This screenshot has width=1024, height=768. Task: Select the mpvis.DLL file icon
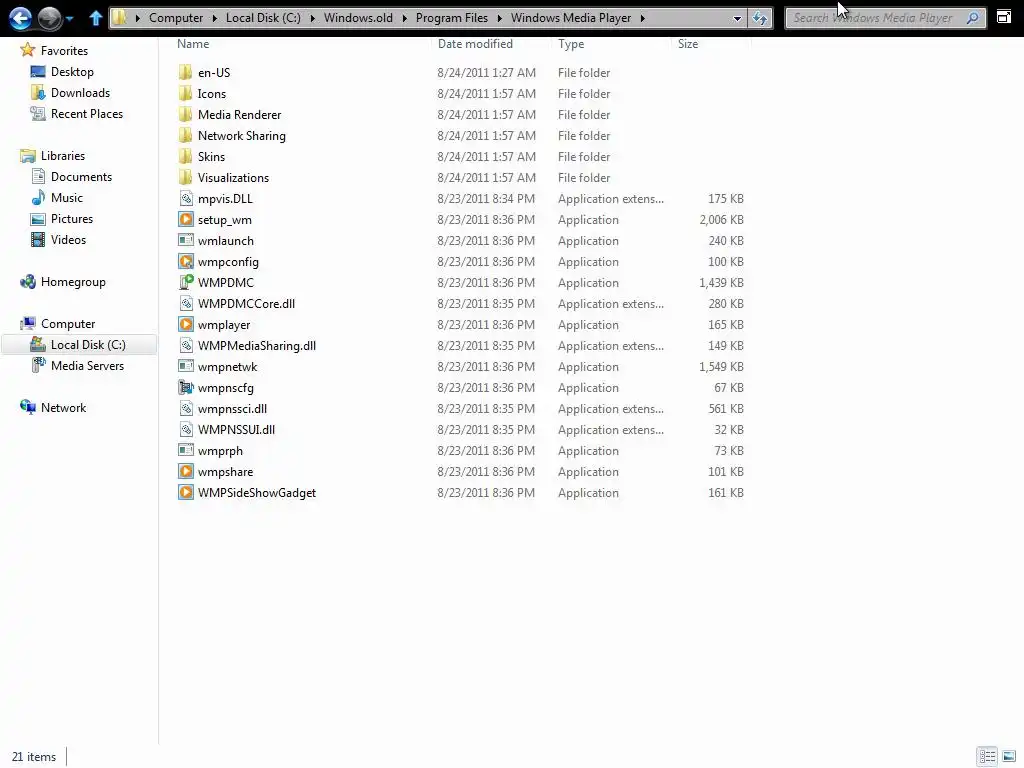(186, 199)
